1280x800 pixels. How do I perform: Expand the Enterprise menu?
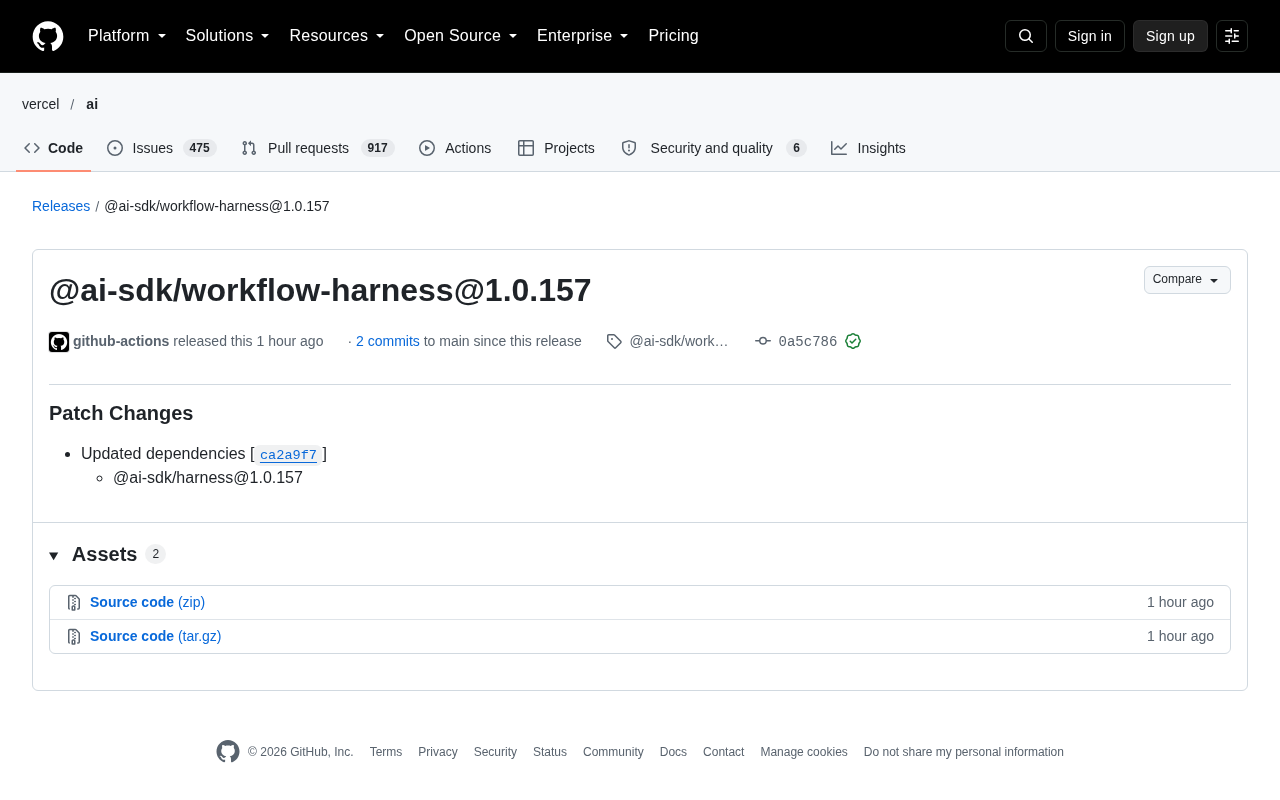583,36
